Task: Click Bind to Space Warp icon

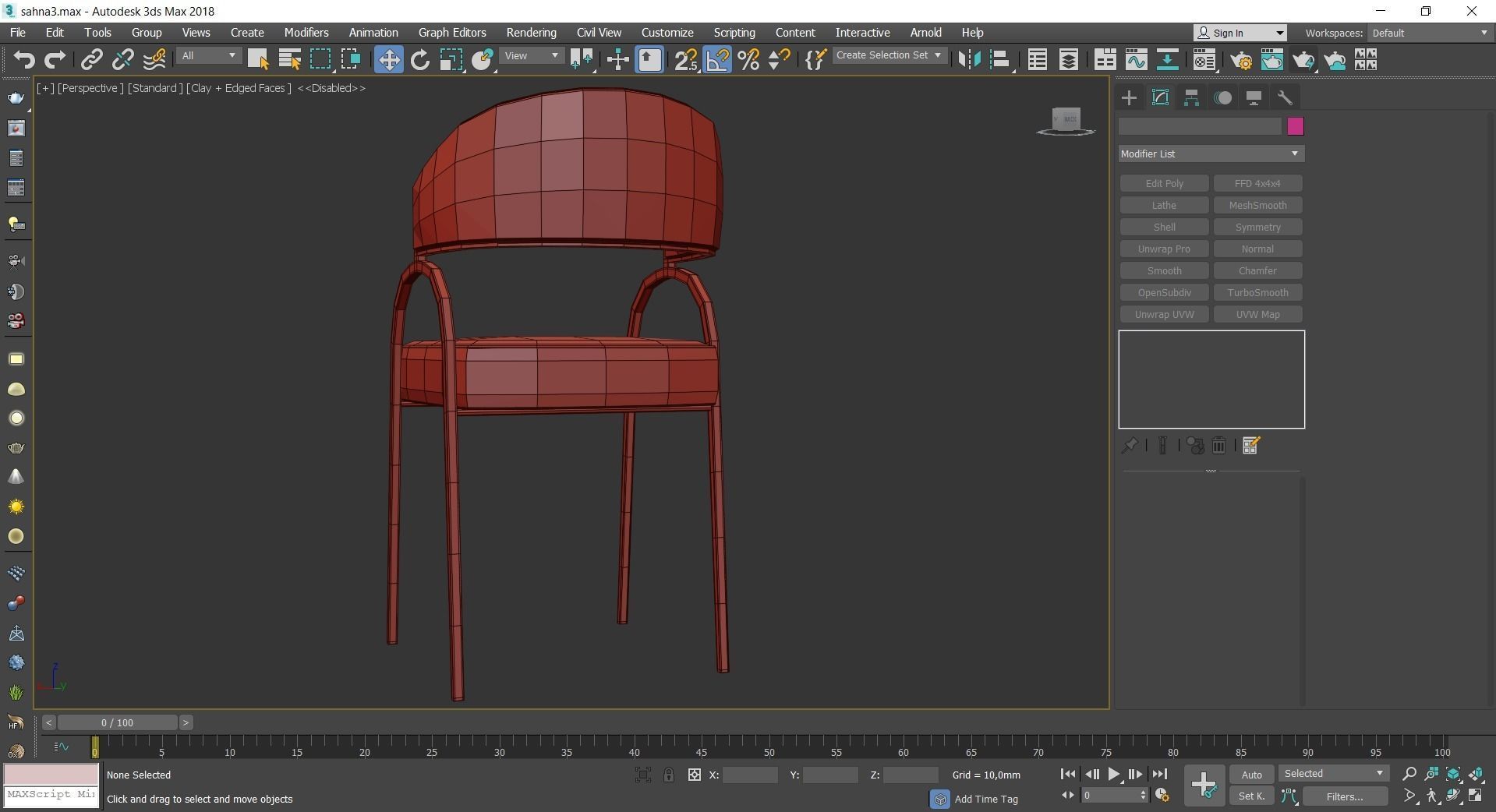Action: click(x=154, y=60)
